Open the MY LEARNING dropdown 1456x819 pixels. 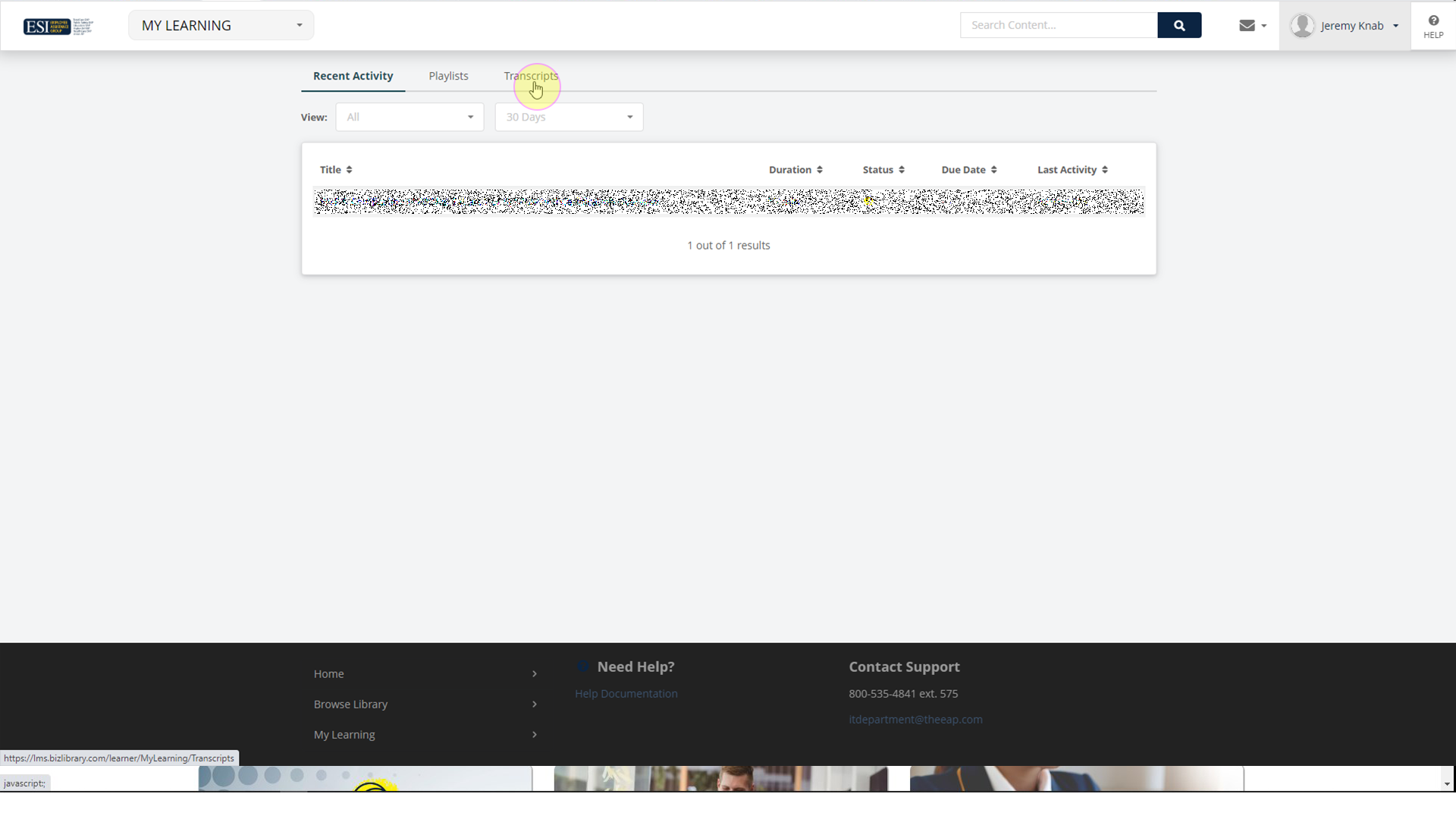[x=220, y=25]
